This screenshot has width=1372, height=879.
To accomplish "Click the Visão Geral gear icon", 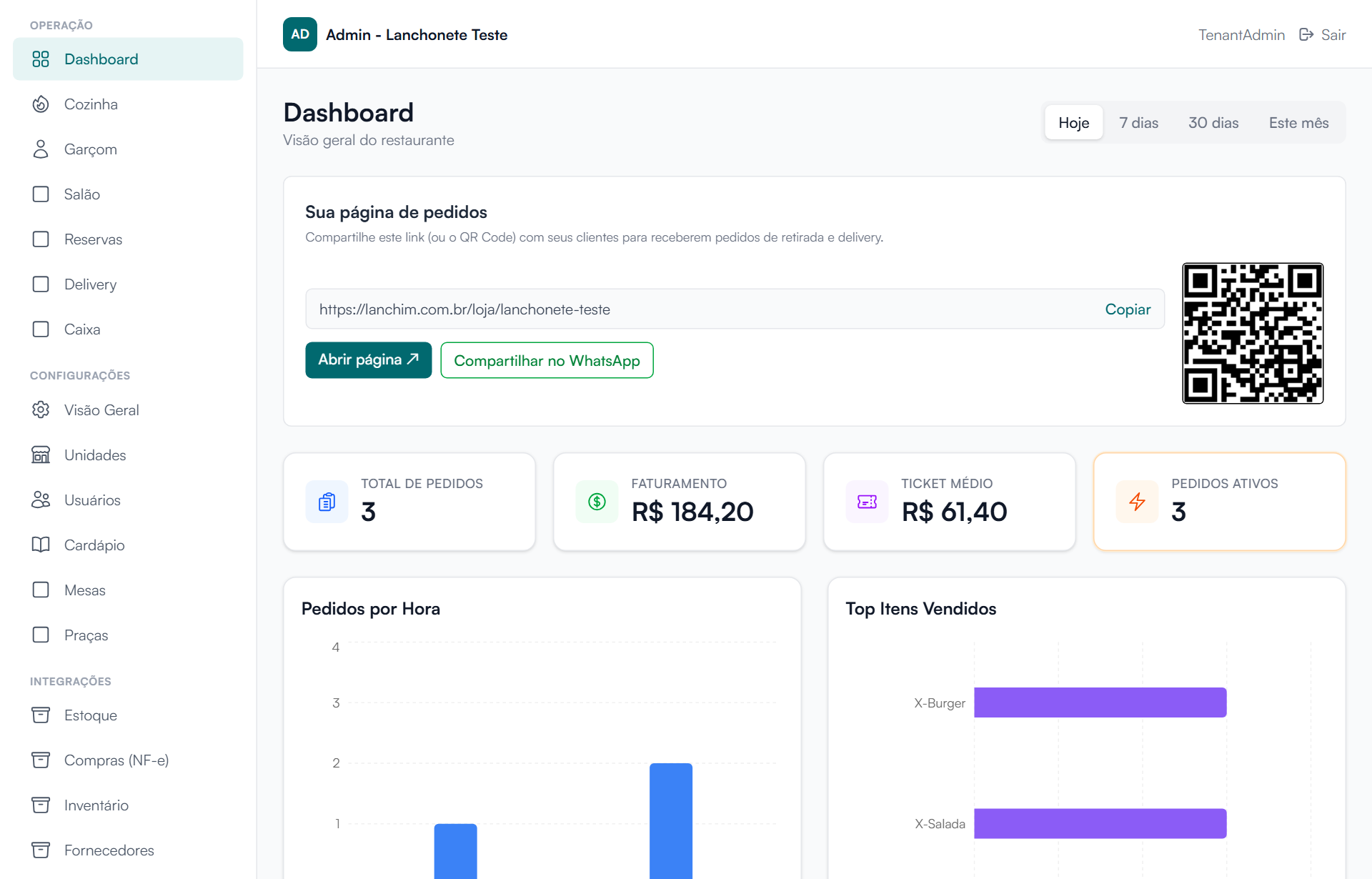I will point(41,410).
